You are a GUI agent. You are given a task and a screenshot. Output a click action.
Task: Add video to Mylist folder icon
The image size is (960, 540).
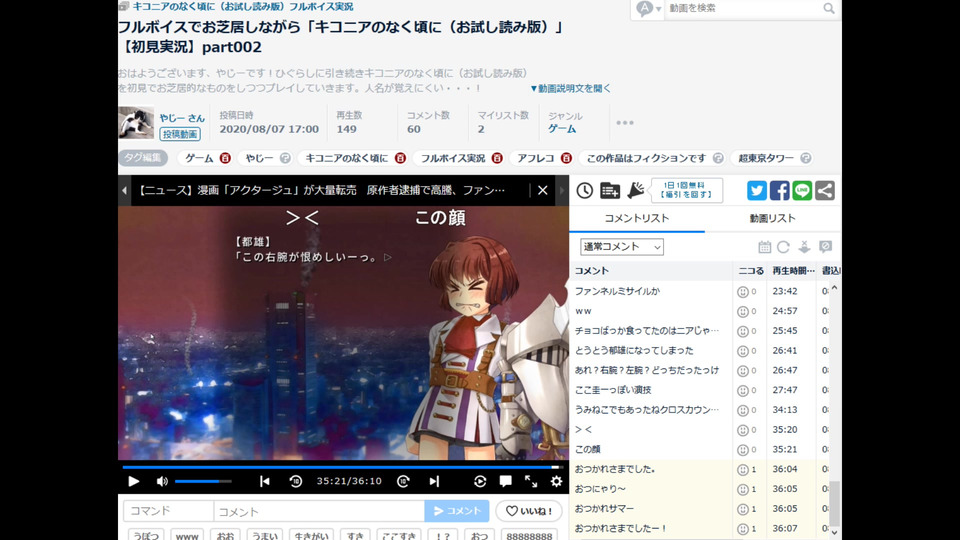pos(610,190)
